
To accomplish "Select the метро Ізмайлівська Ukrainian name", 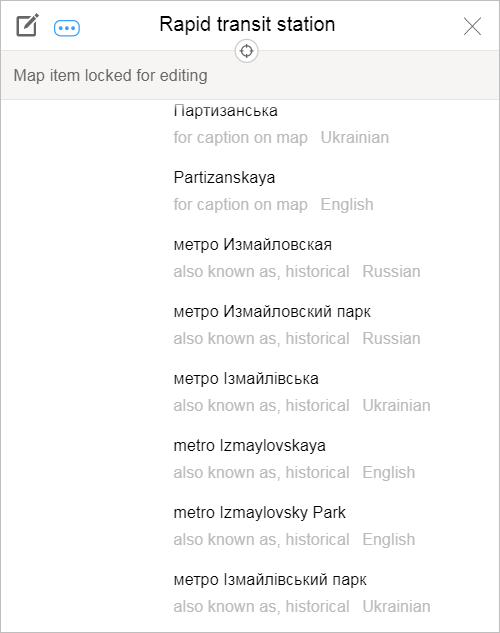I will pyautogui.click(x=246, y=379).
